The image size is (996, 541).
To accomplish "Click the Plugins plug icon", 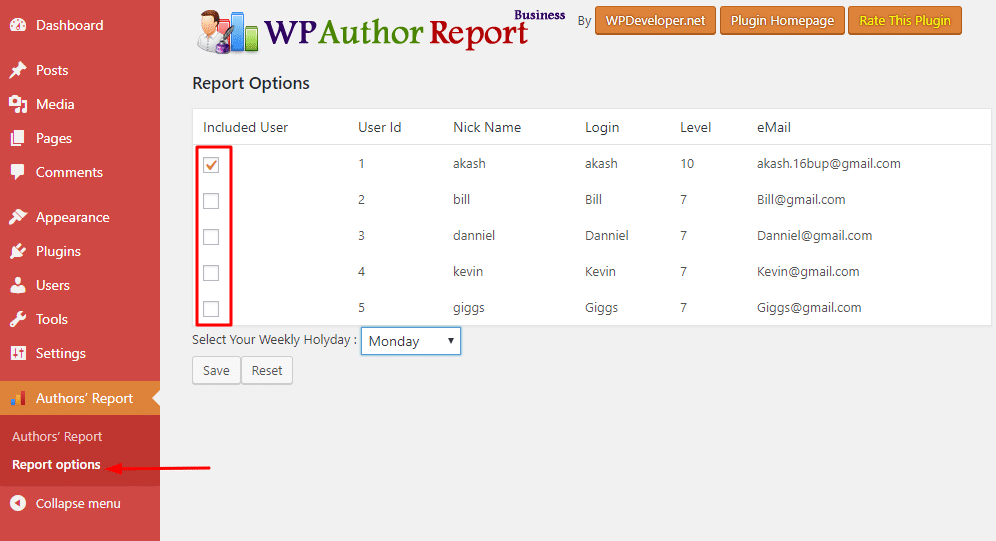I will (18, 251).
